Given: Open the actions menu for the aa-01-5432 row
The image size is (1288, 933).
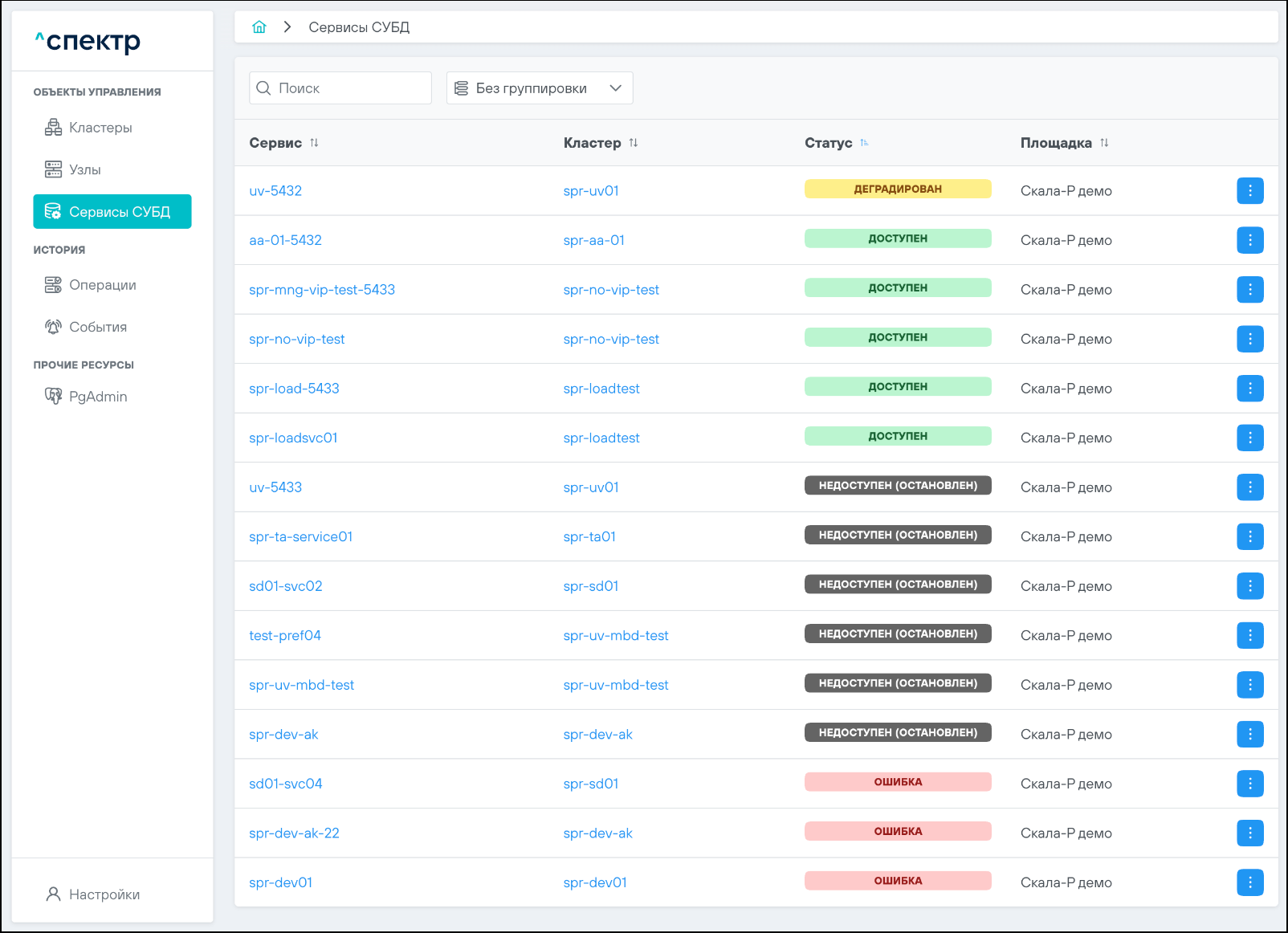Looking at the screenshot, I should click(x=1249, y=240).
